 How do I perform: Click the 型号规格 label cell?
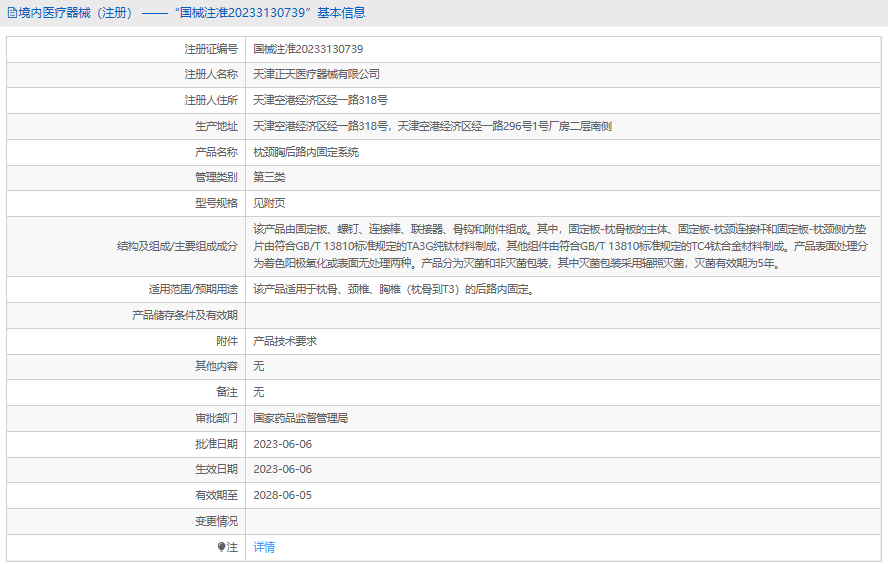[126, 203]
